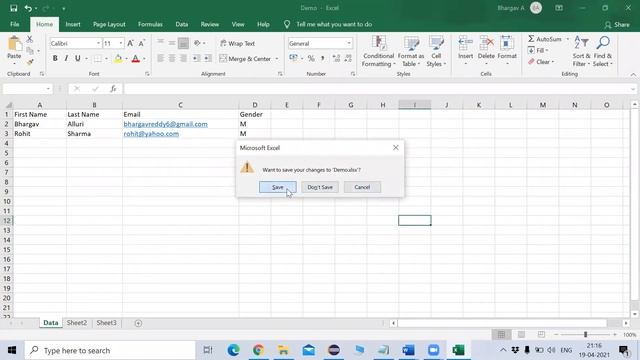Click the Percent Style icon

(311, 59)
